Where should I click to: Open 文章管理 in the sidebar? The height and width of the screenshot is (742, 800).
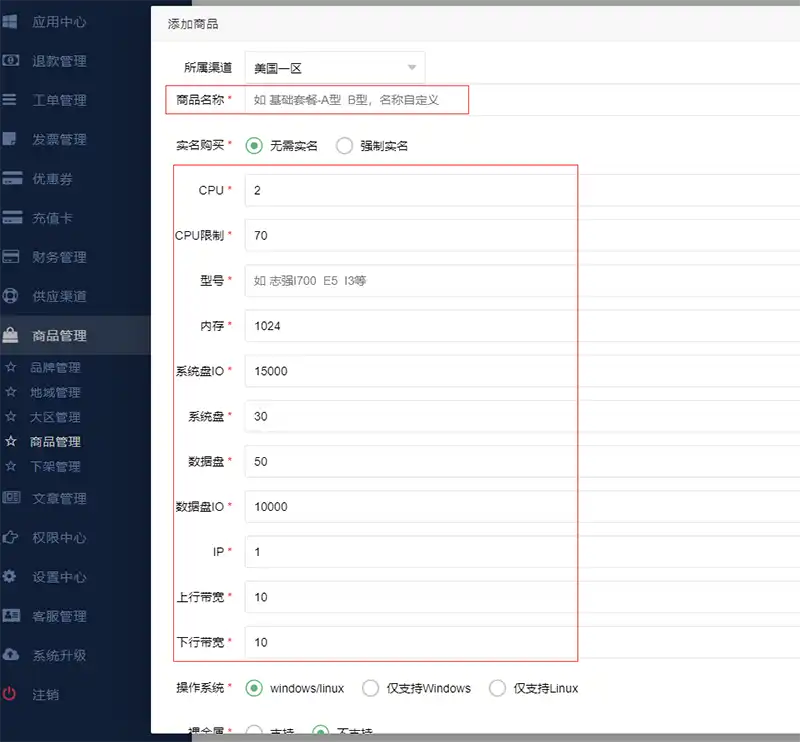[59, 499]
